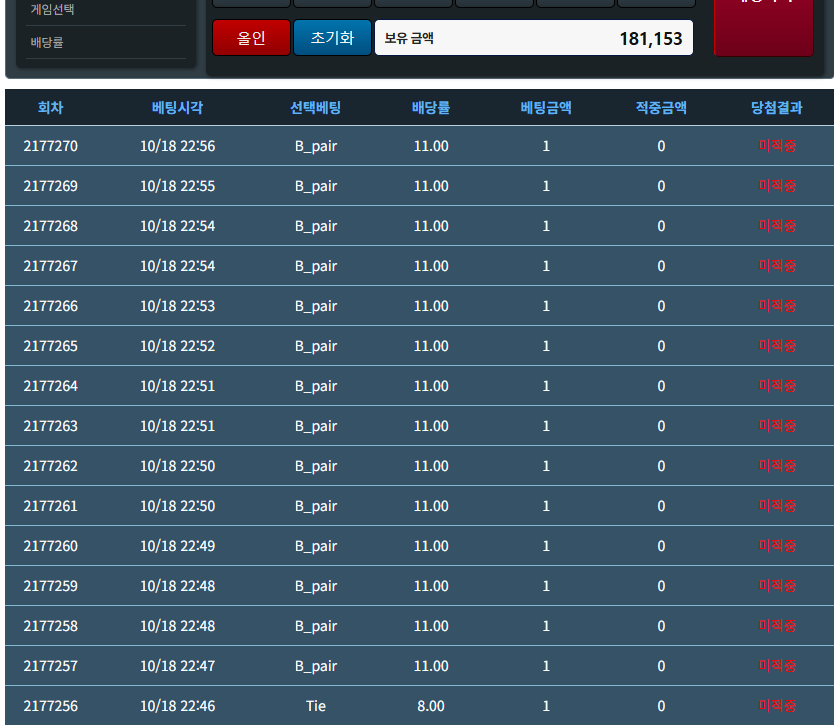Image resolution: width=834 pixels, height=725 pixels.
Task: Click the 선택베팅 column header
Action: 315,107
